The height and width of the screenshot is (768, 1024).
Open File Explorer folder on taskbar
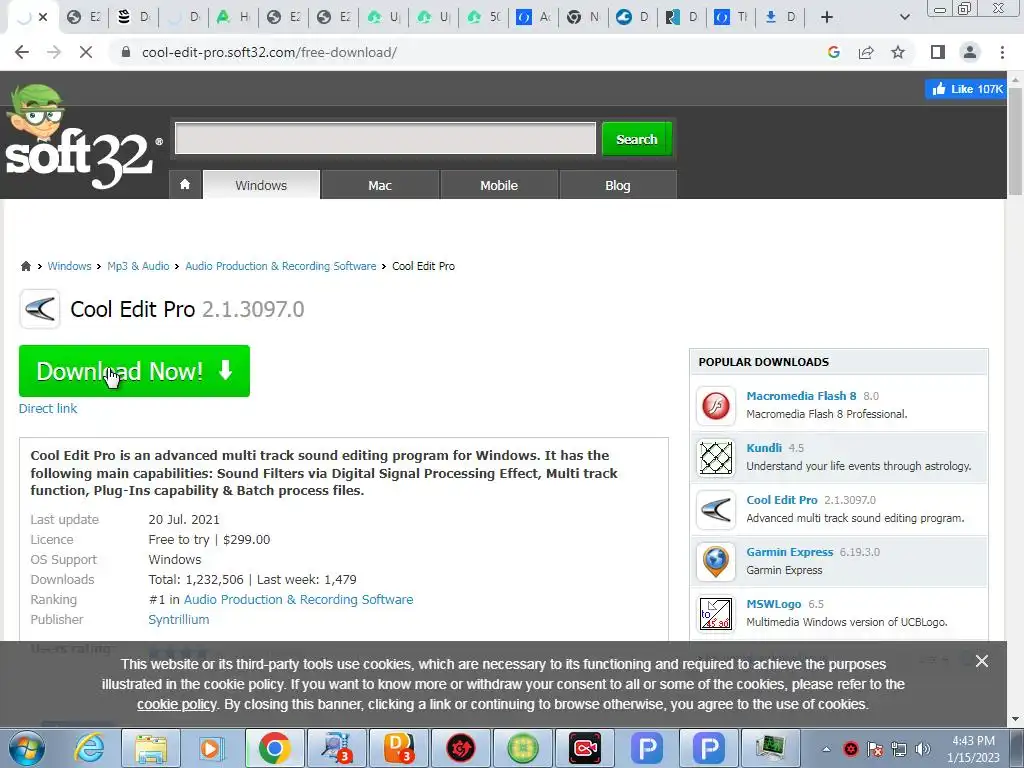150,748
